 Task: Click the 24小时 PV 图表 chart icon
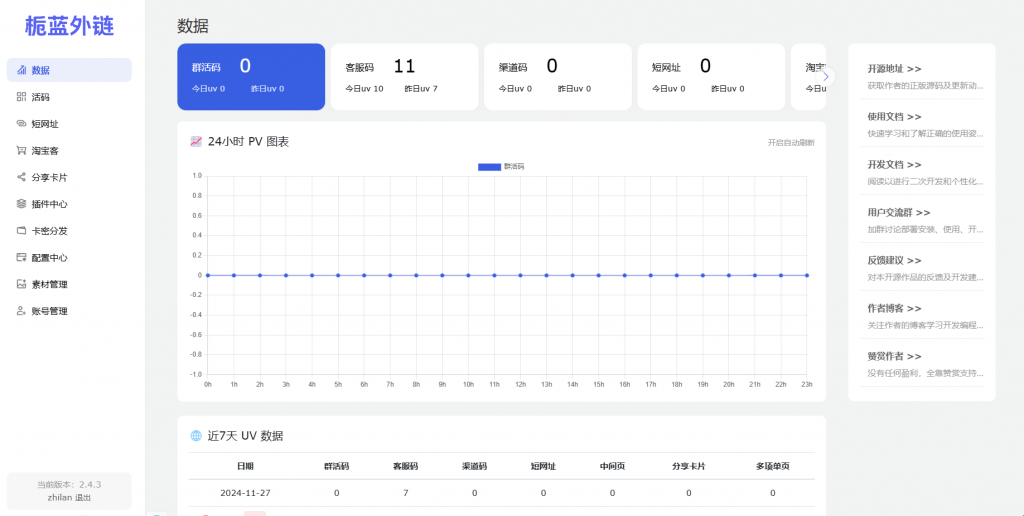196,142
